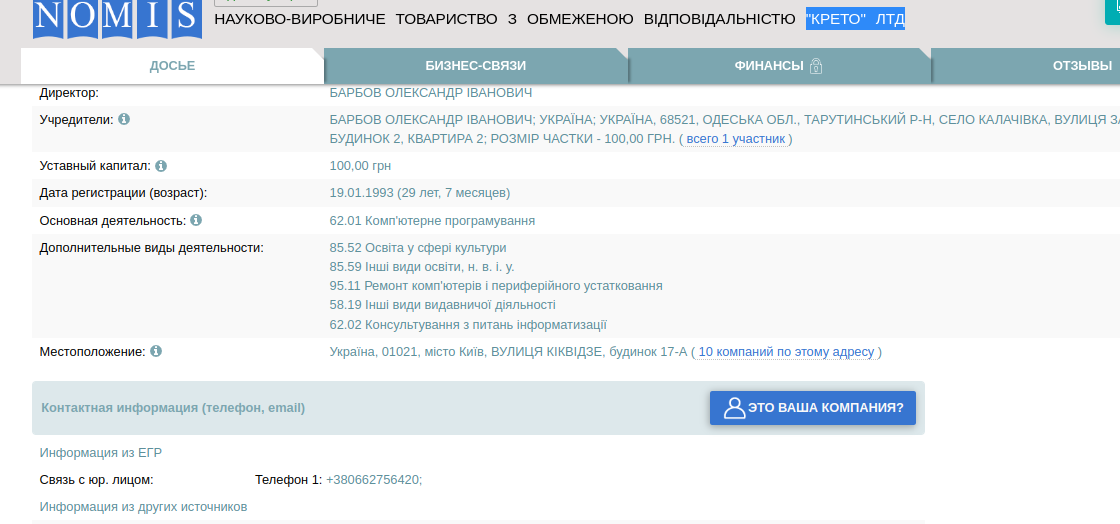Click info icon beside Уставный капитал
Image resolution: width=1120 pixels, height=524 pixels.
coord(161,166)
